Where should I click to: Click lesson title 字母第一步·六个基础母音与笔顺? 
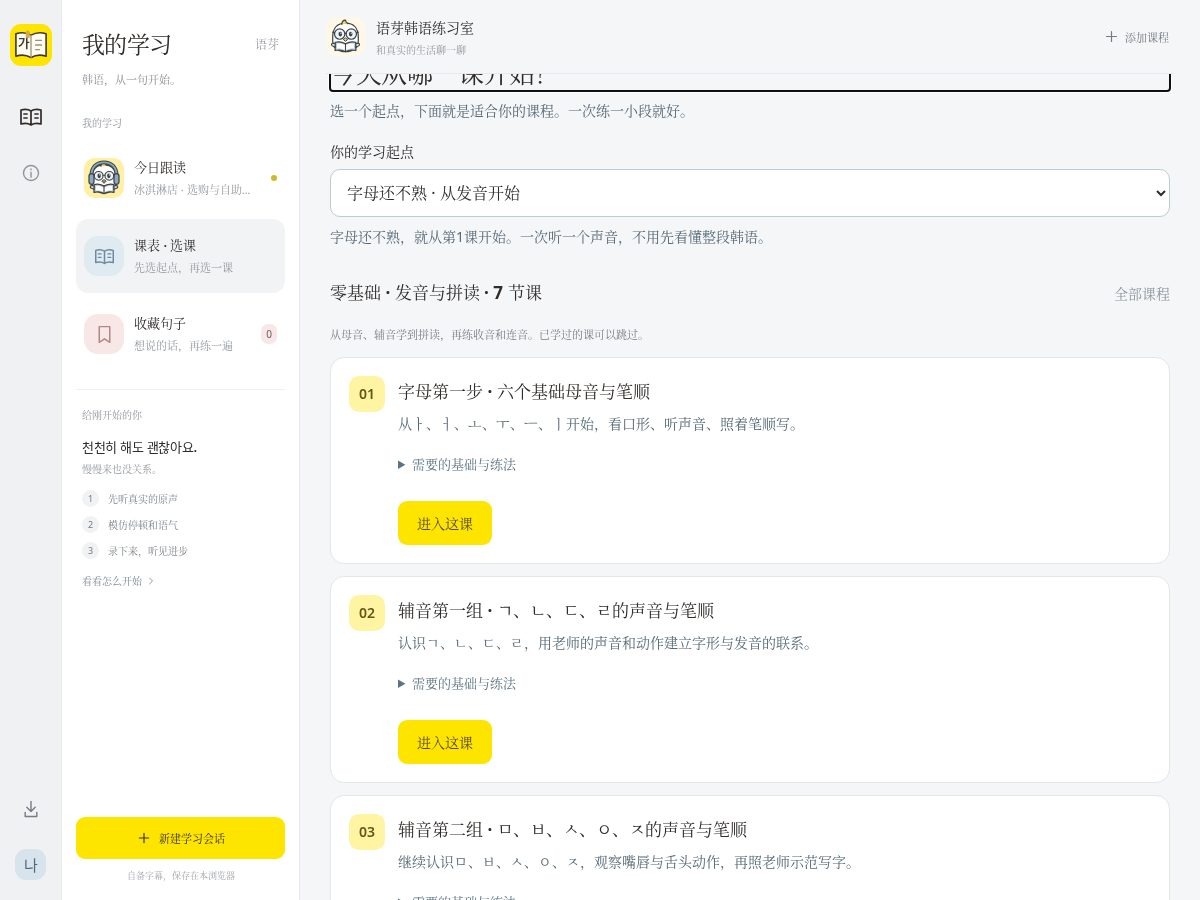[x=524, y=391]
